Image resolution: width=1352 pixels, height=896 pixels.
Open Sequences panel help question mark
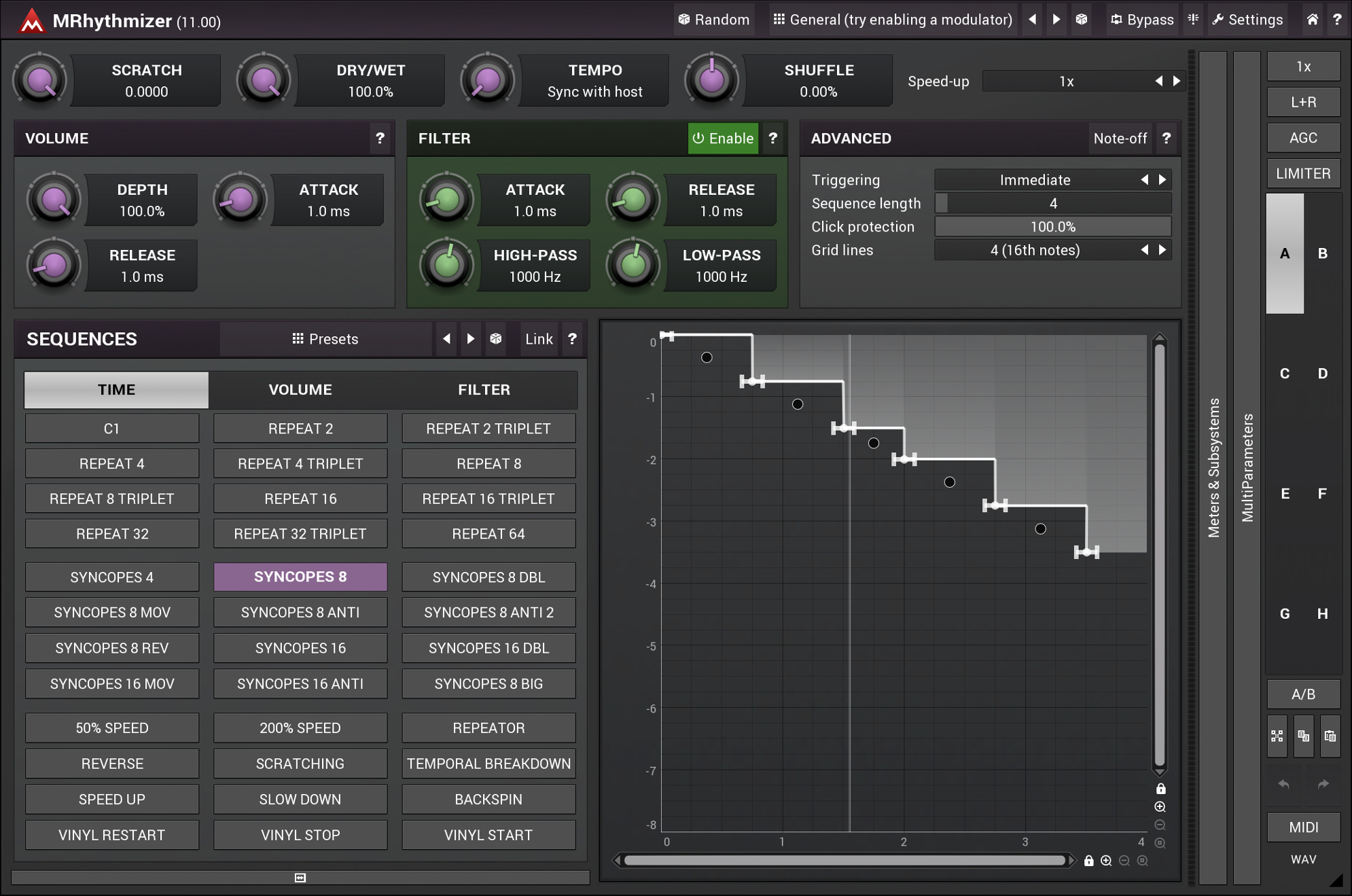[x=572, y=338]
